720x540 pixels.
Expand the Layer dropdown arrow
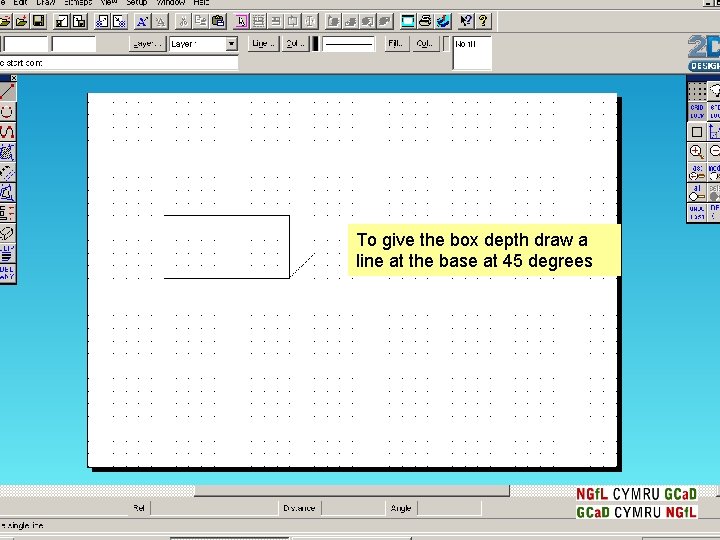pos(231,44)
